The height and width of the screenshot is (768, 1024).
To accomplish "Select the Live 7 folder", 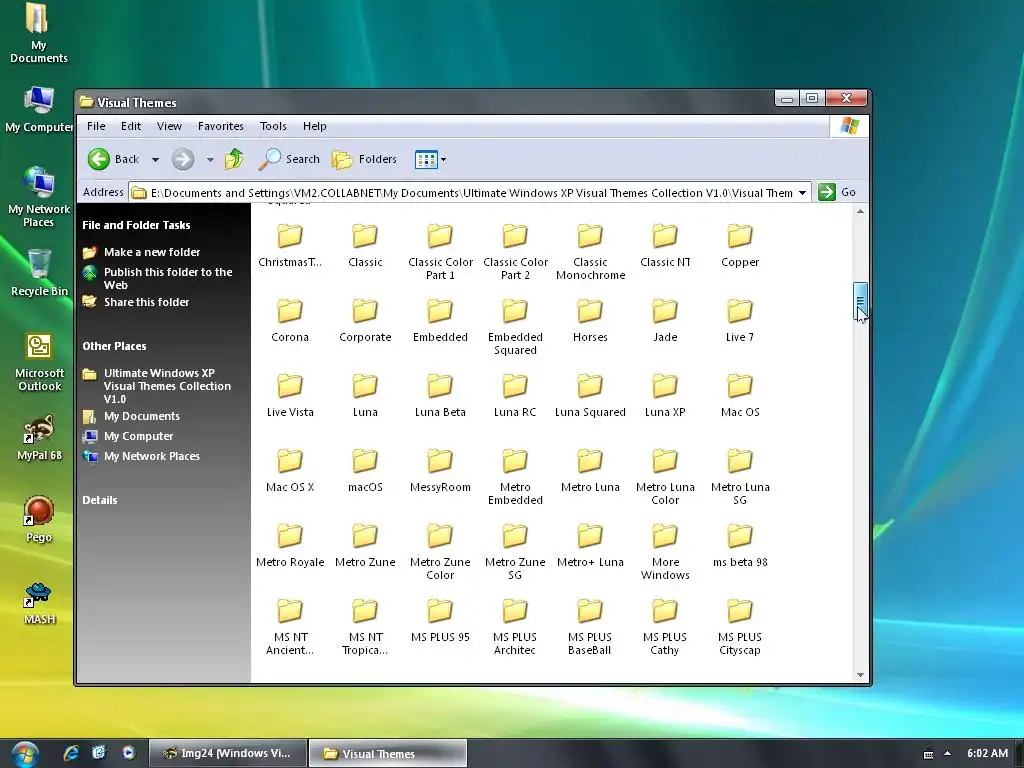I will click(x=740, y=321).
